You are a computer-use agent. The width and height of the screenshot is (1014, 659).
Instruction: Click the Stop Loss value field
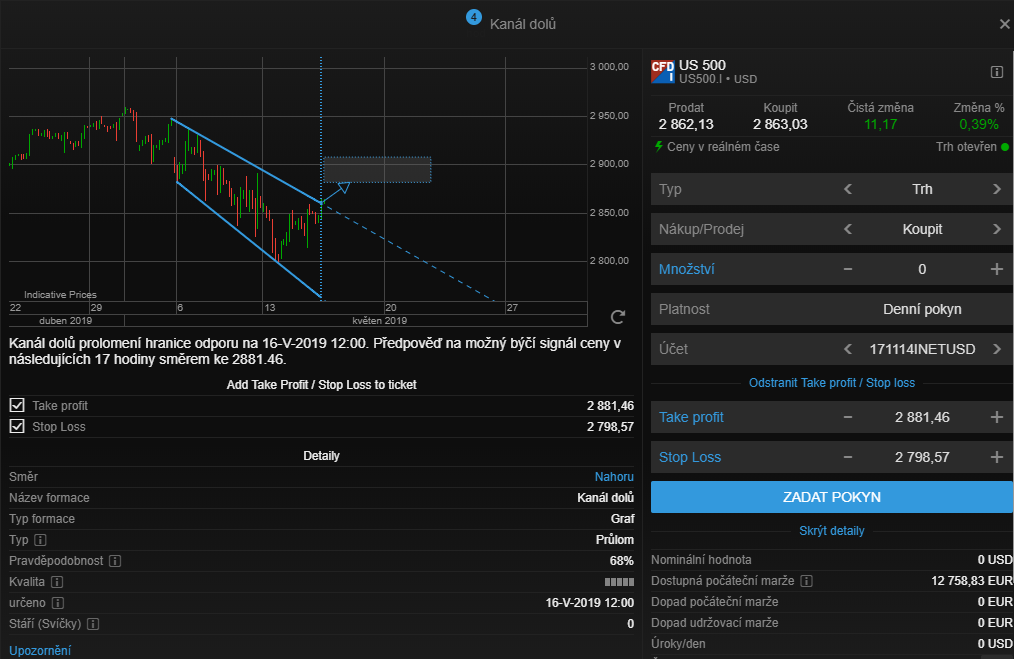[x=922, y=457]
